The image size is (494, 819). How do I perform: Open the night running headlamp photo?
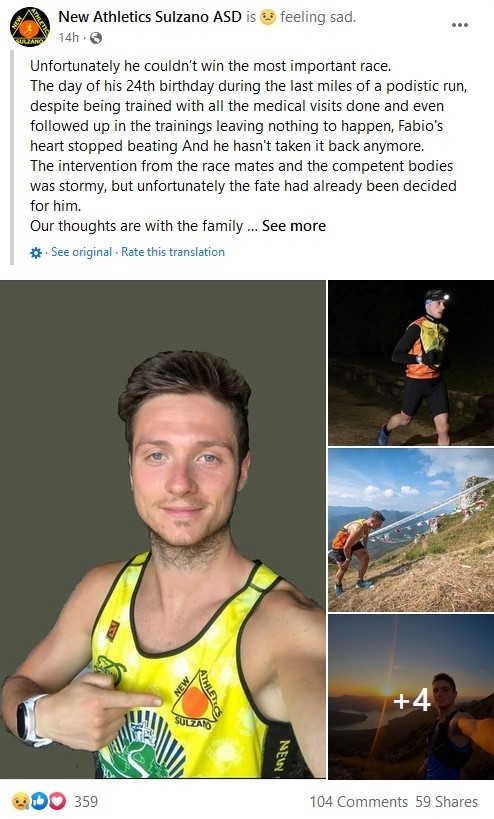(x=411, y=362)
